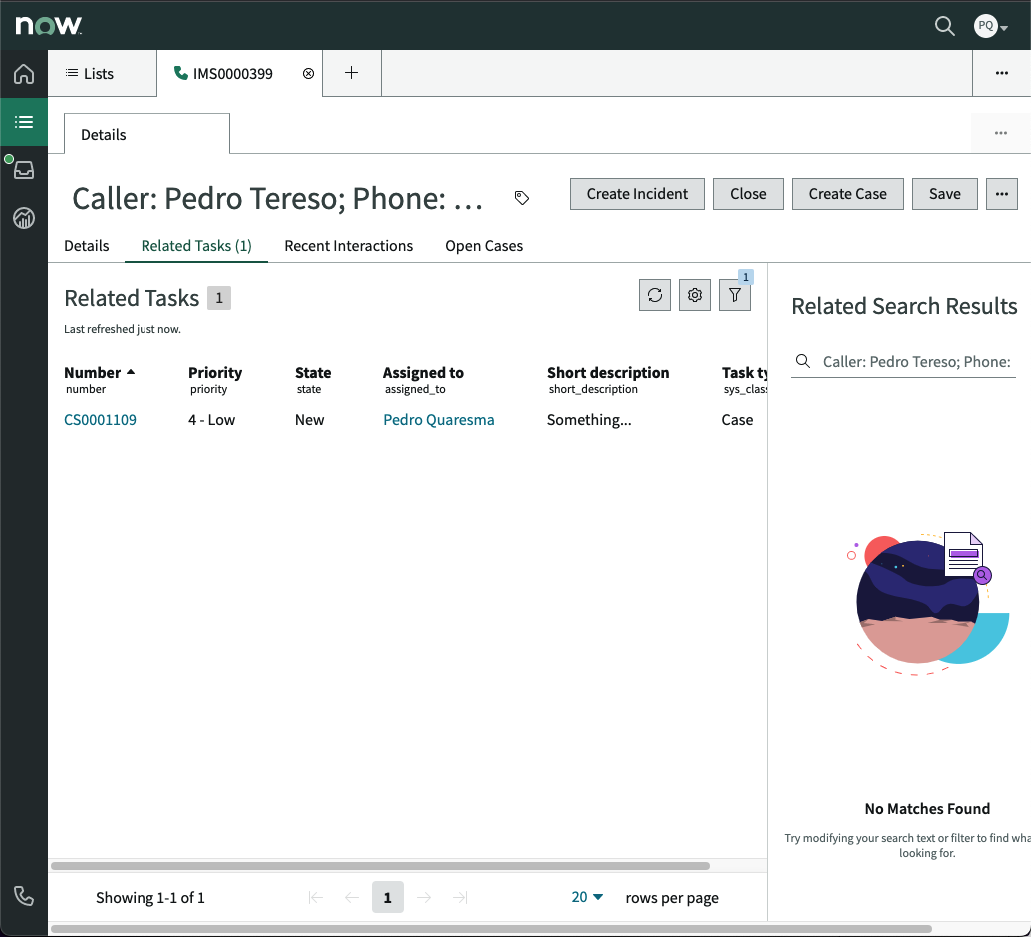Open the filter icon on Related Tasks
This screenshot has width=1031, height=937.
coord(734,295)
